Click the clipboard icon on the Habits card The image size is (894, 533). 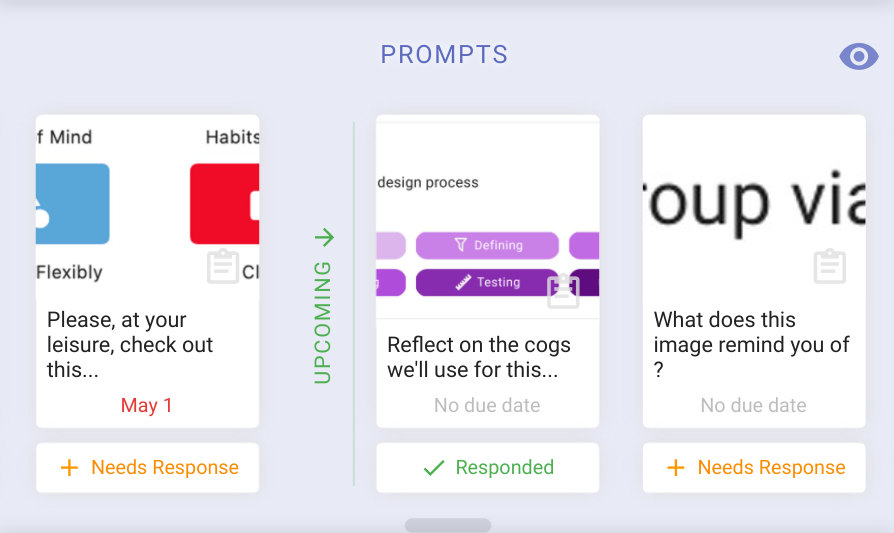click(223, 266)
